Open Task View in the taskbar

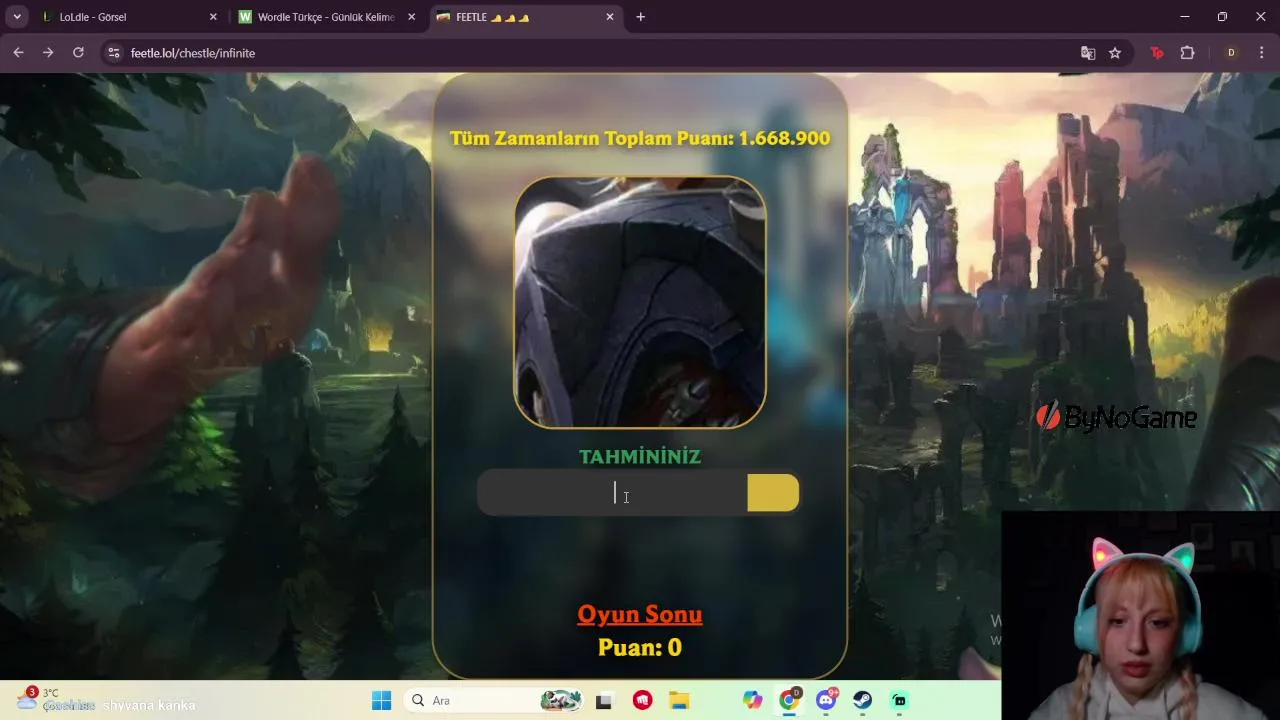[604, 700]
